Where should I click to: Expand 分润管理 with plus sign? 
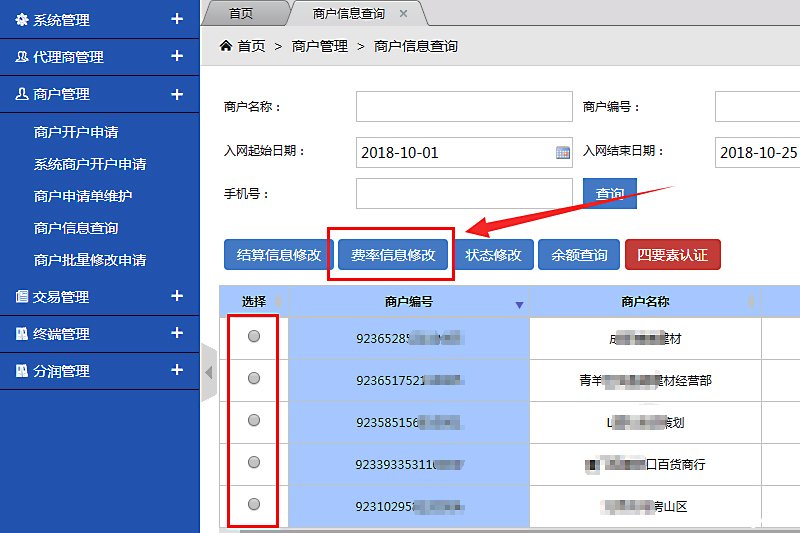coord(177,370)
